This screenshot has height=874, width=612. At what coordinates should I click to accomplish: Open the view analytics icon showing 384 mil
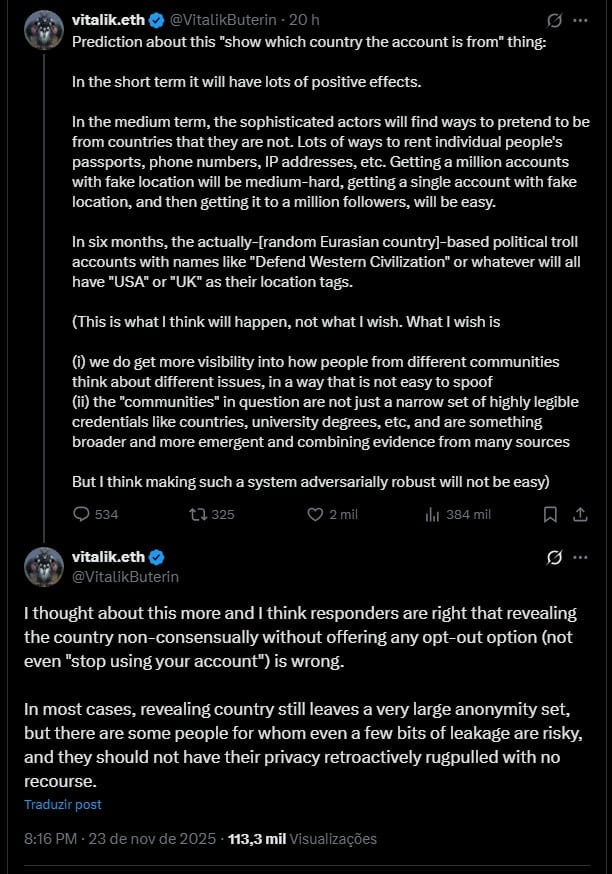point(433,514)
